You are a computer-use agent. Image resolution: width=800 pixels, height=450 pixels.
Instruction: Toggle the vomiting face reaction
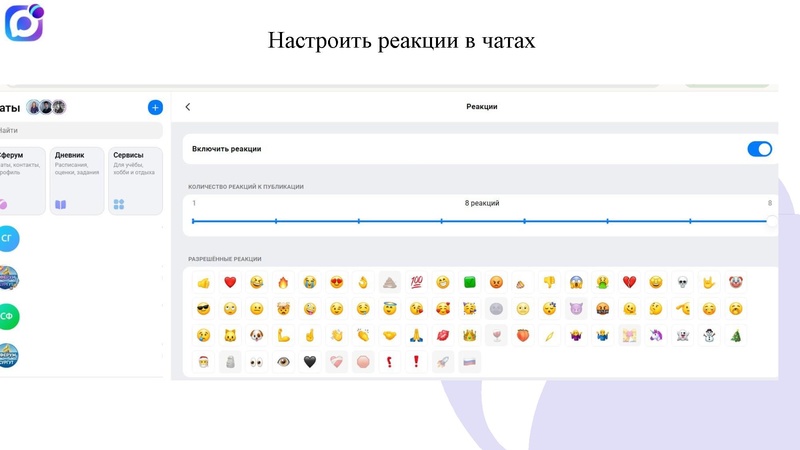pyautogui.click(x=603, y=282)
